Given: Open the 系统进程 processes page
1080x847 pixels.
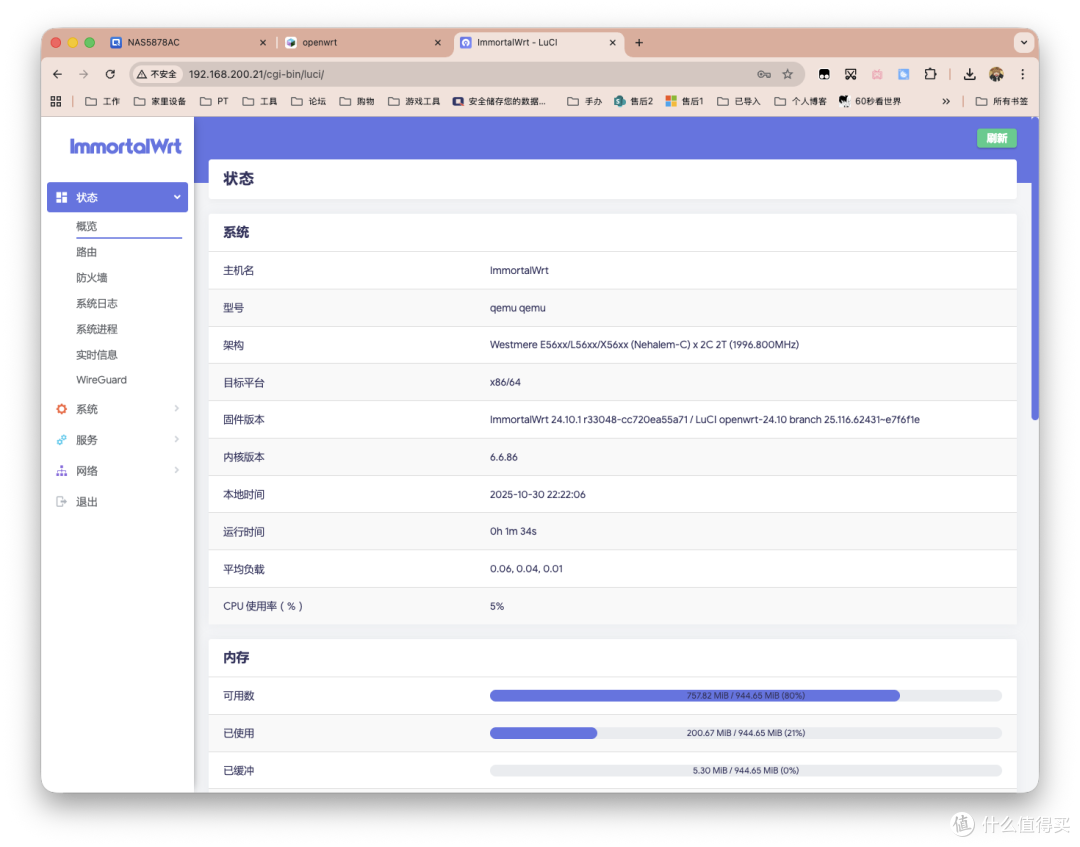Looking at the screenshot, I should coord(97,328).
